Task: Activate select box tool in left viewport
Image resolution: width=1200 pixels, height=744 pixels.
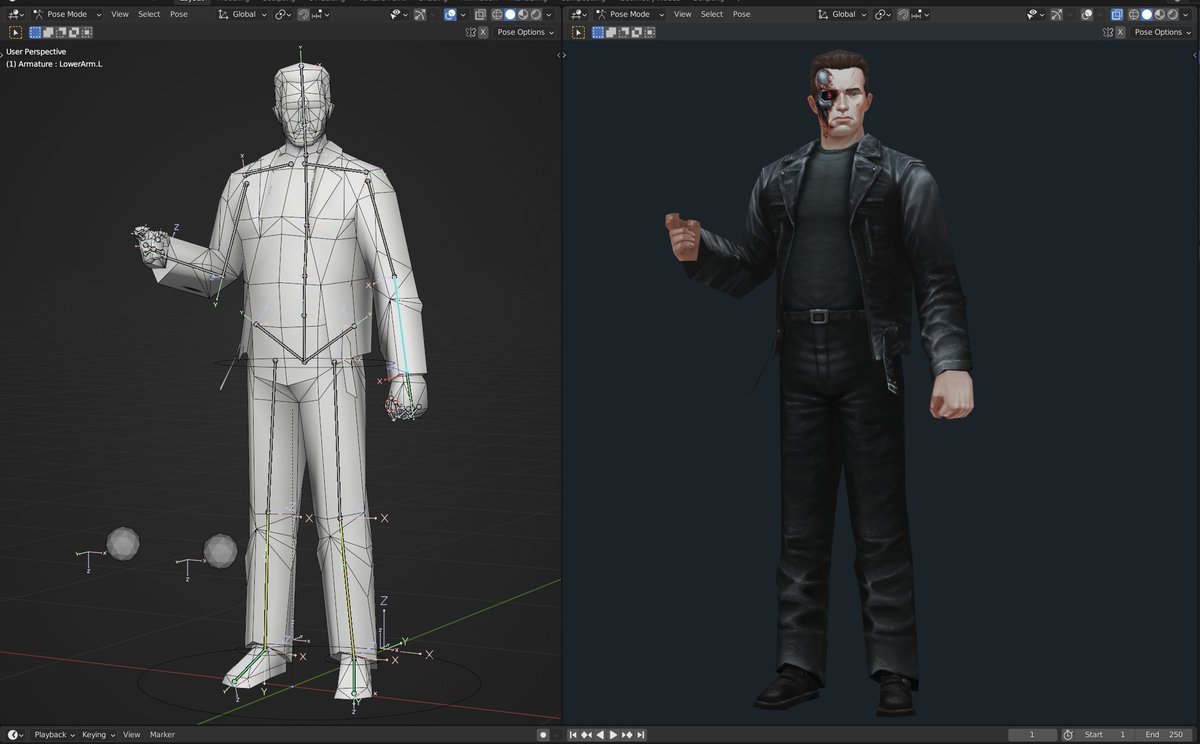Action: pyautogui.click(x=15, y=32)
